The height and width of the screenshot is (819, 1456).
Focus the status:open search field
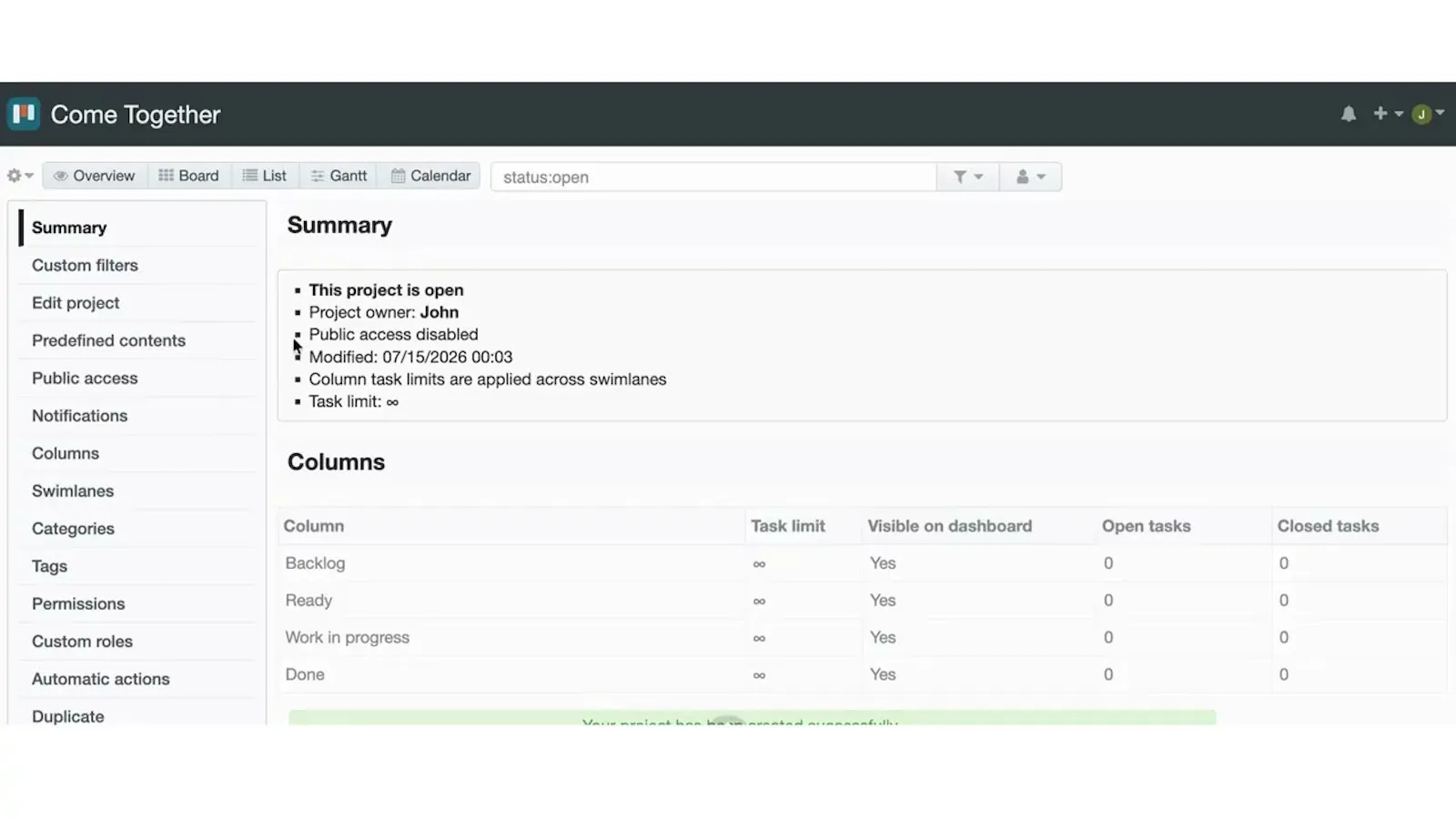pos(713,177)
